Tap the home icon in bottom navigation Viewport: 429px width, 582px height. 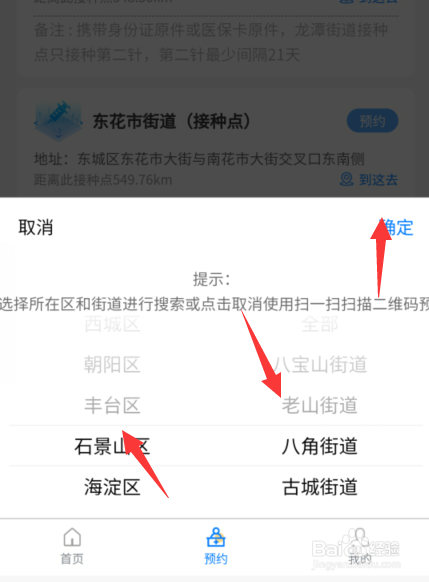(x=72, y=537)
